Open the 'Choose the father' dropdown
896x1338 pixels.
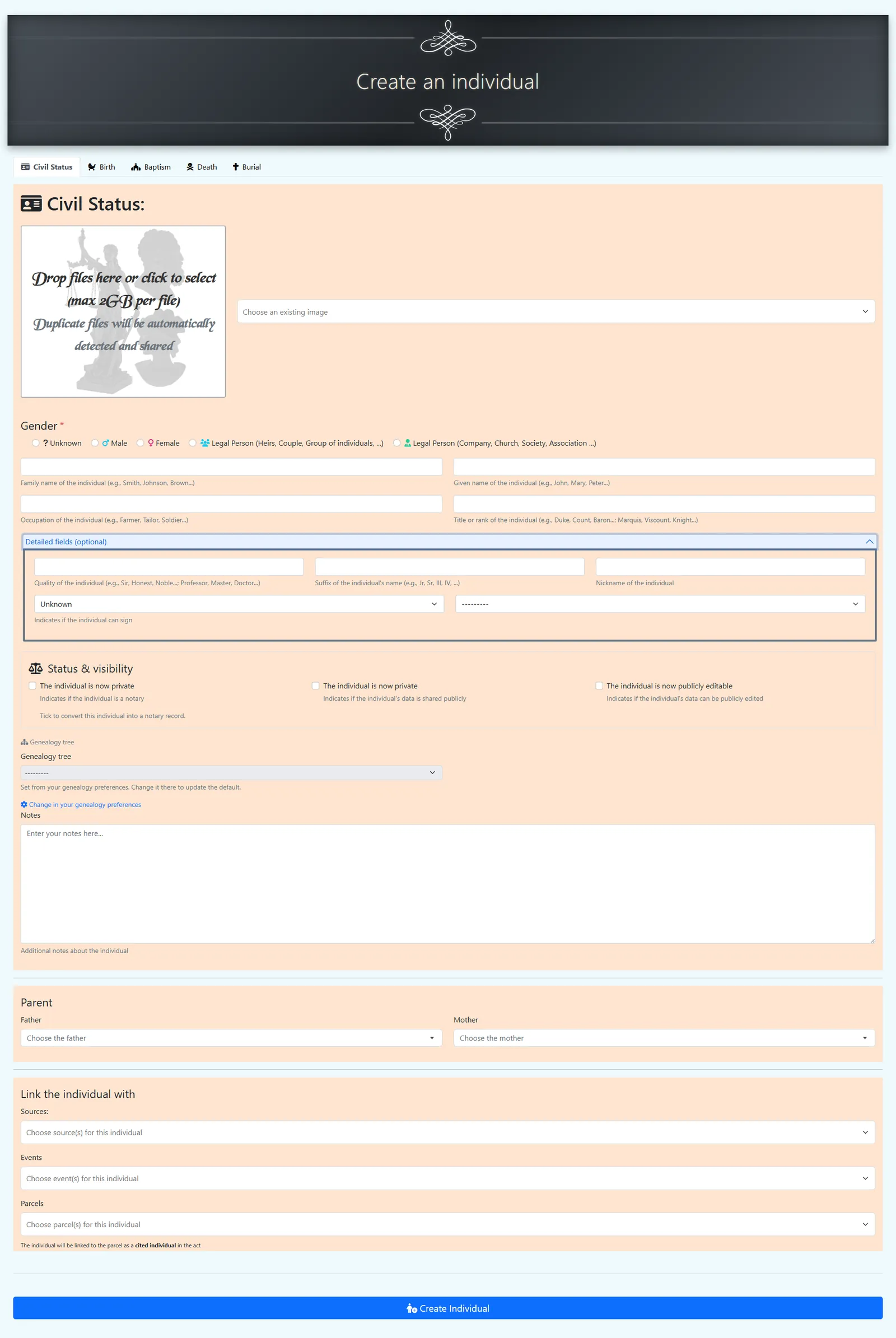point(231,1038)
